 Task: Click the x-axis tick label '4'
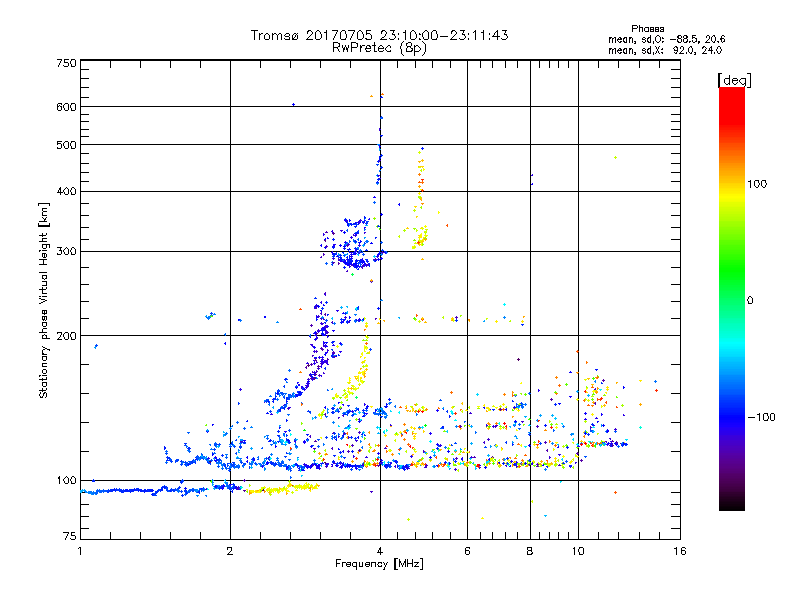coord(380,551)
